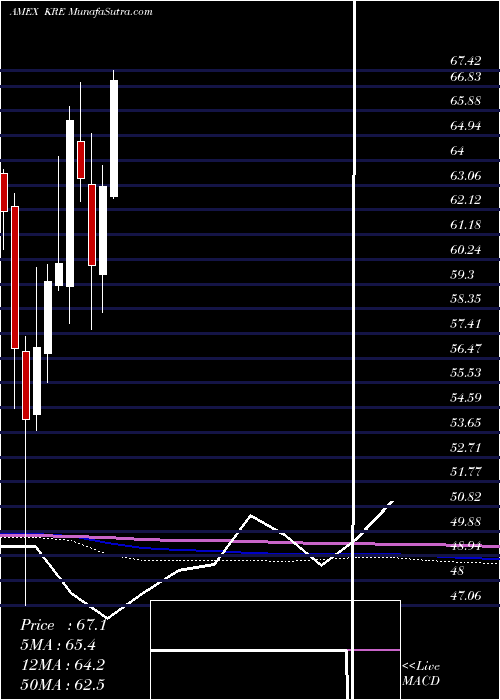Click the 65.88 price axis label
The width and height of the screenshot is (500, 700).
(464, 101)
